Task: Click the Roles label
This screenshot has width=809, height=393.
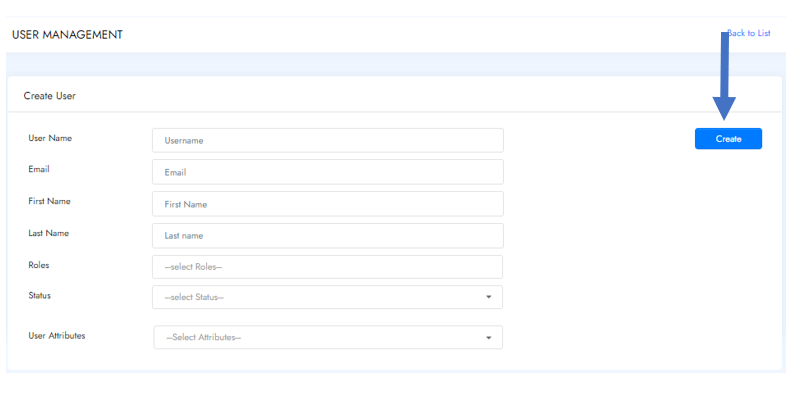Action: [x=39, y=265]
